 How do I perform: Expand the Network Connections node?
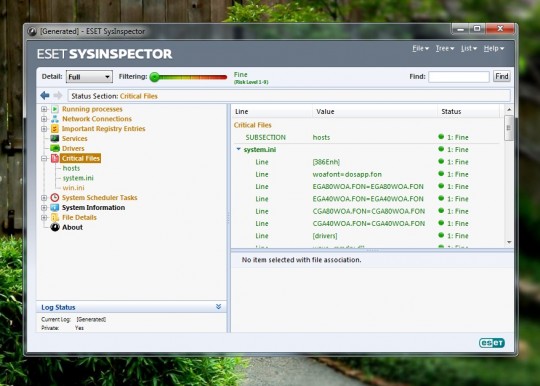pos(44,119)
